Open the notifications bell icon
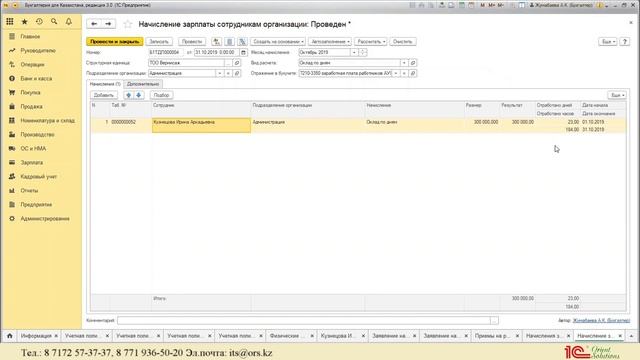640x360 pixels. click(69, 21)
